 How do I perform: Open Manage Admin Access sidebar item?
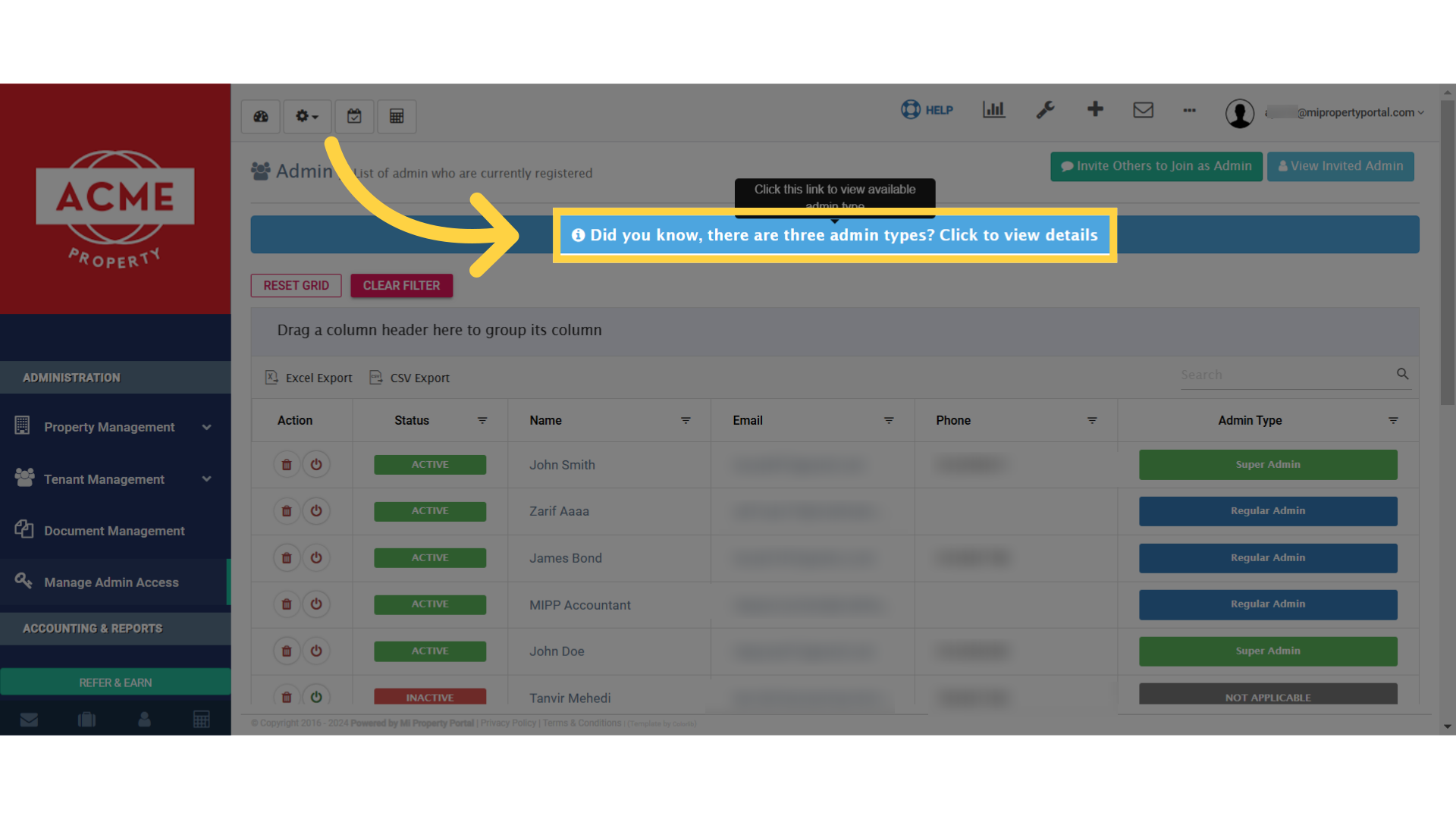pos(115,582)
